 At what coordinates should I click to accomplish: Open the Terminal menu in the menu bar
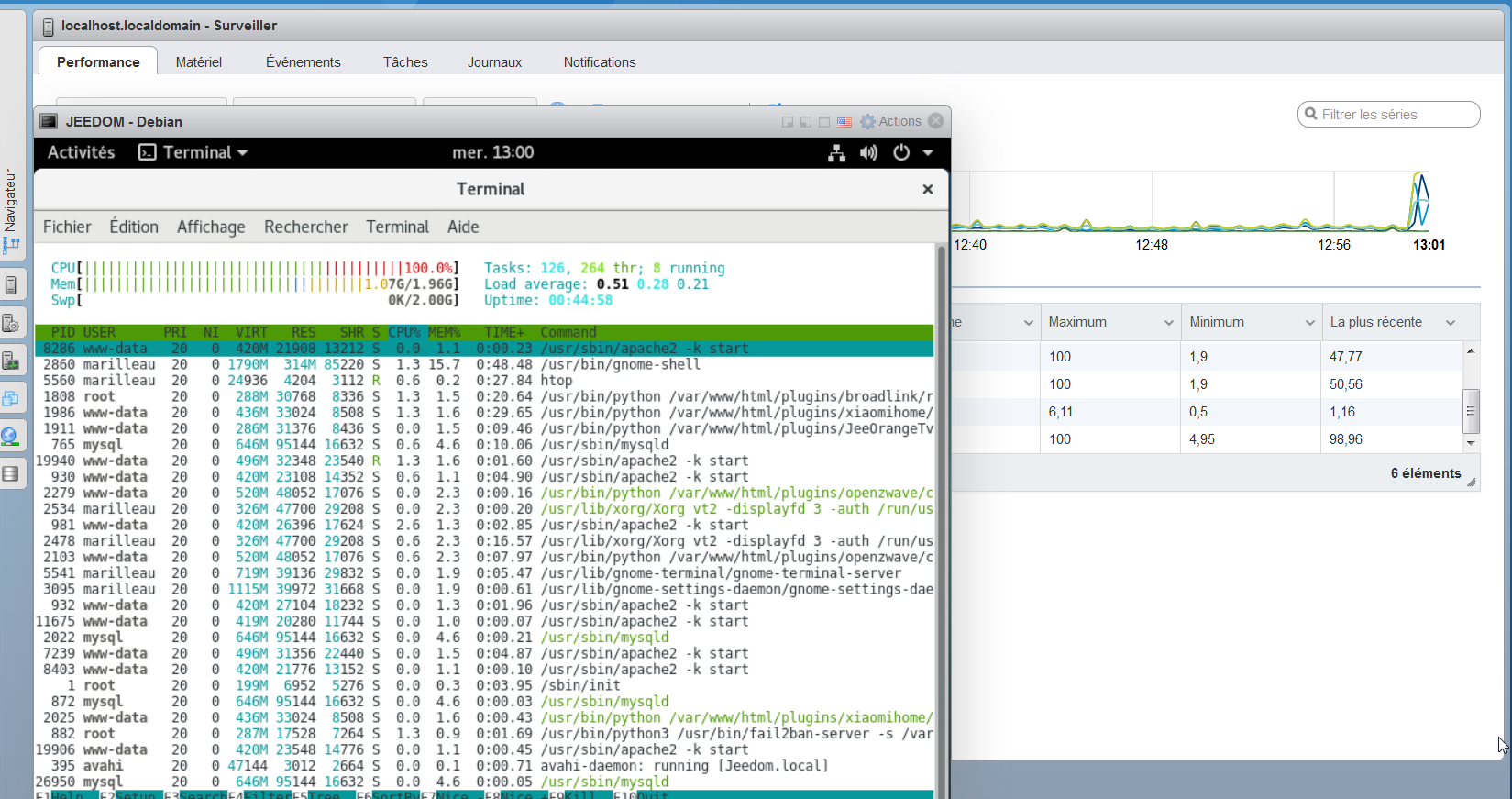tap(397, 227)
